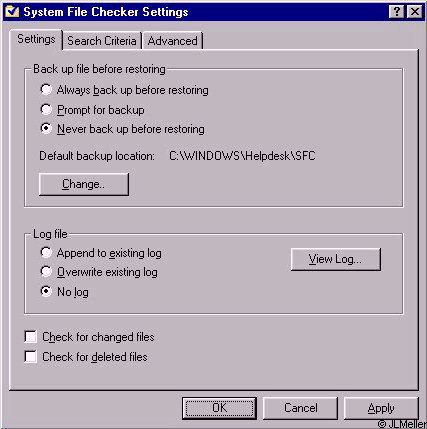Viewport: 427px width, 429px height.
Task: Switch to the Search Criteria tab
Action: (x=102, y=41)
